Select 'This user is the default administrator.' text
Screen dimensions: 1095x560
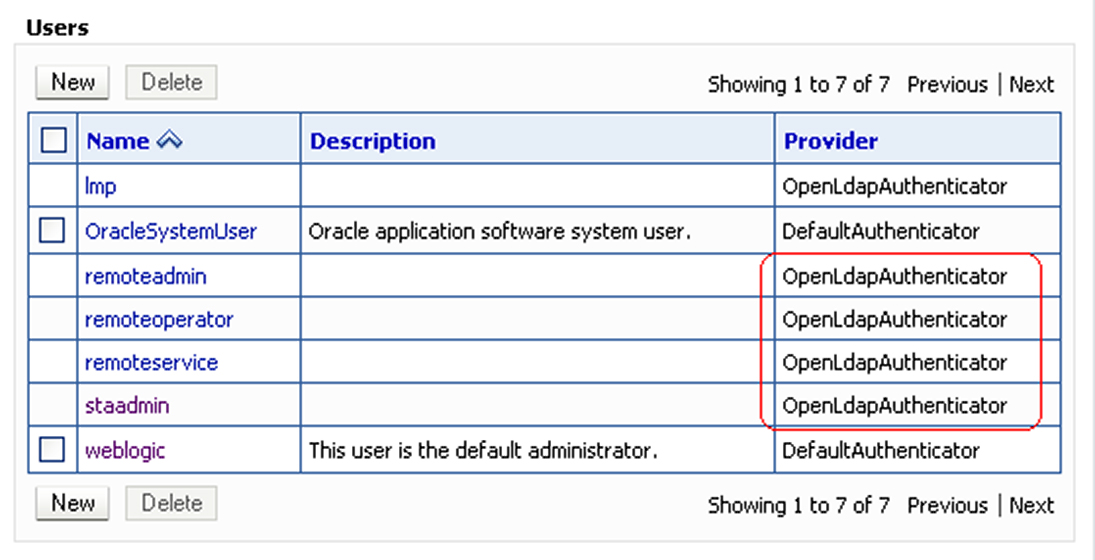click(x=483, y=451)
